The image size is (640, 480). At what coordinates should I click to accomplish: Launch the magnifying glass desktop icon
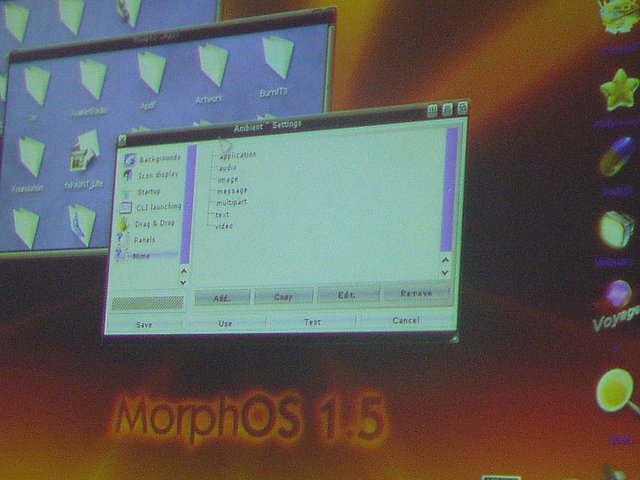(x=617, y=392)
